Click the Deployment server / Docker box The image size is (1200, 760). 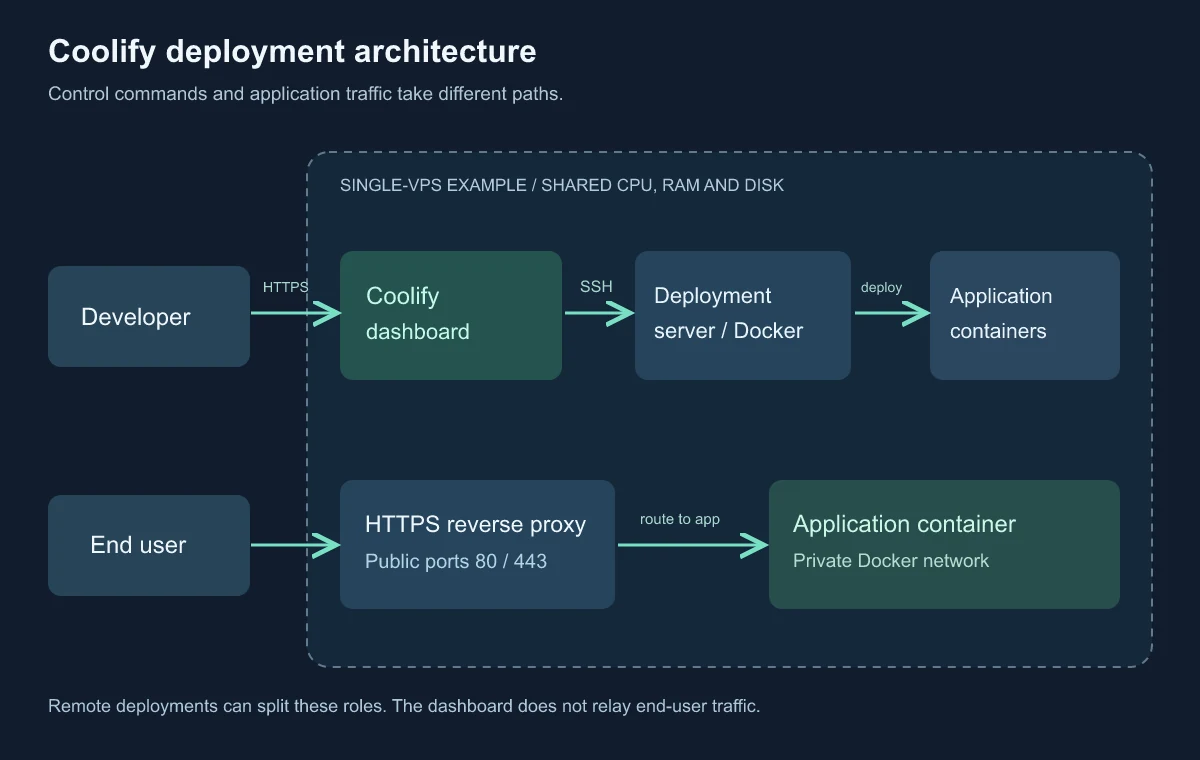click(x=743, y=315)
